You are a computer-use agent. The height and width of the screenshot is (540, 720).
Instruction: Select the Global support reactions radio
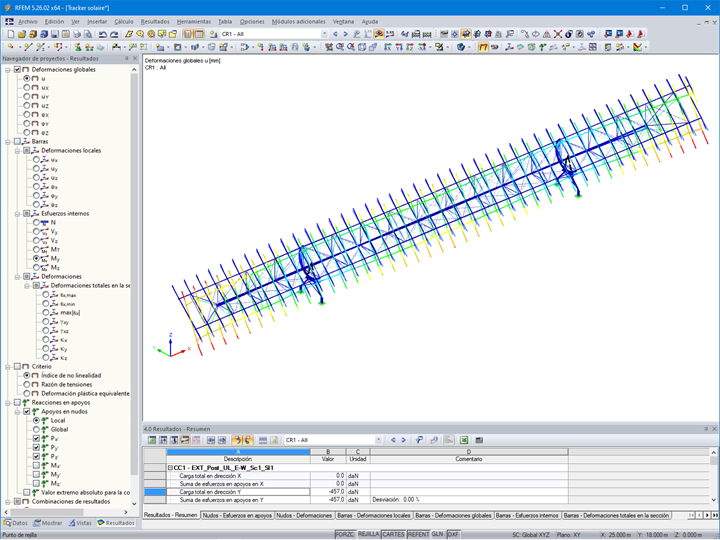36,429
